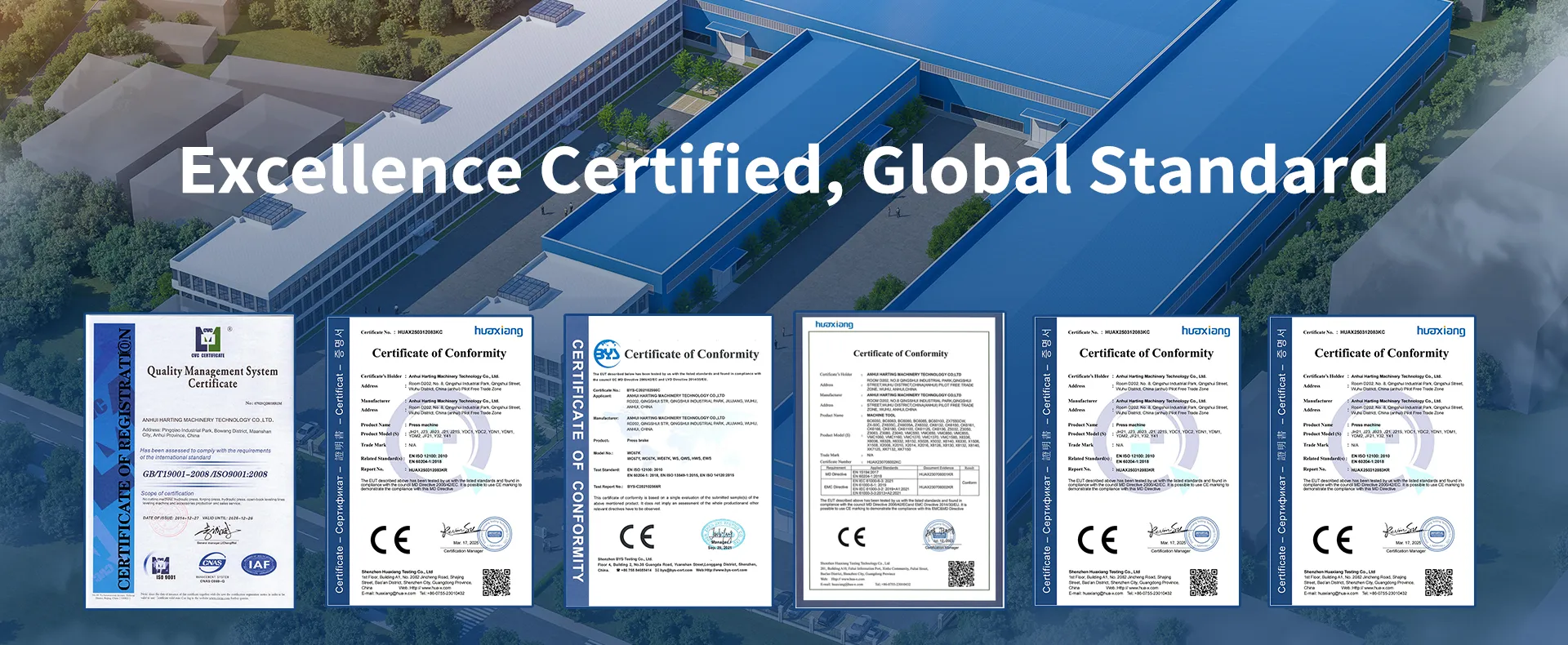This screenshot has height=645, width=1568.
Task: Click the vertical "CERTIFICATE OF REGISTRATION" banner
Action: tap(123, 460)
